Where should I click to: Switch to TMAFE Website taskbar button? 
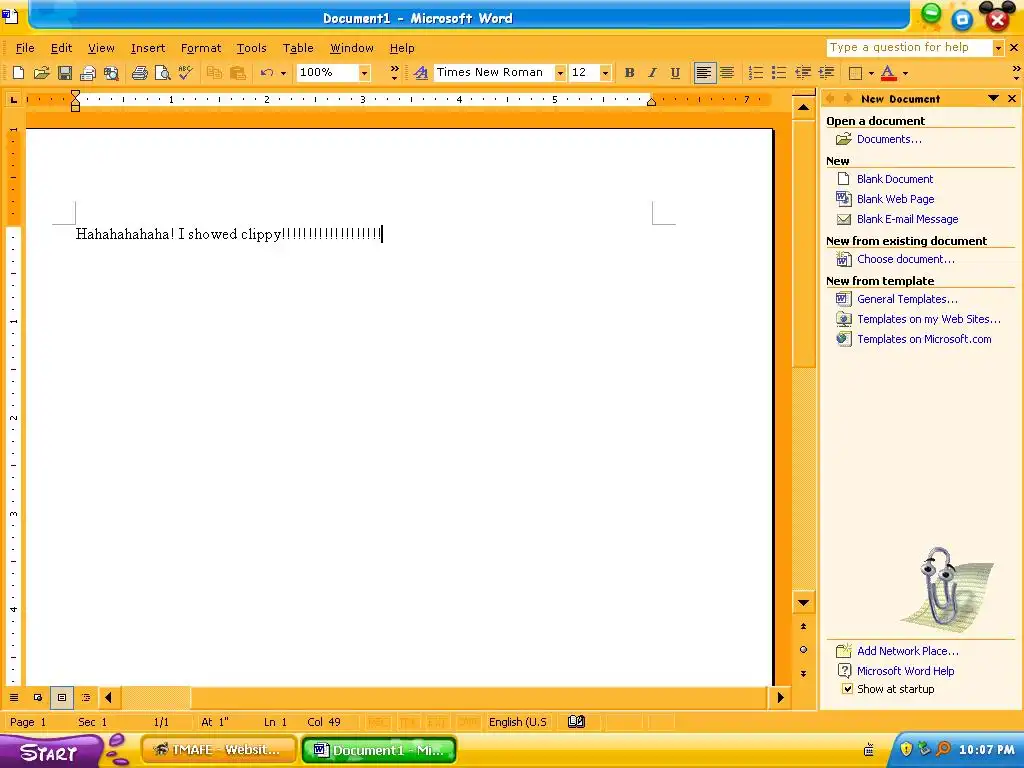[x=219, y=750]
